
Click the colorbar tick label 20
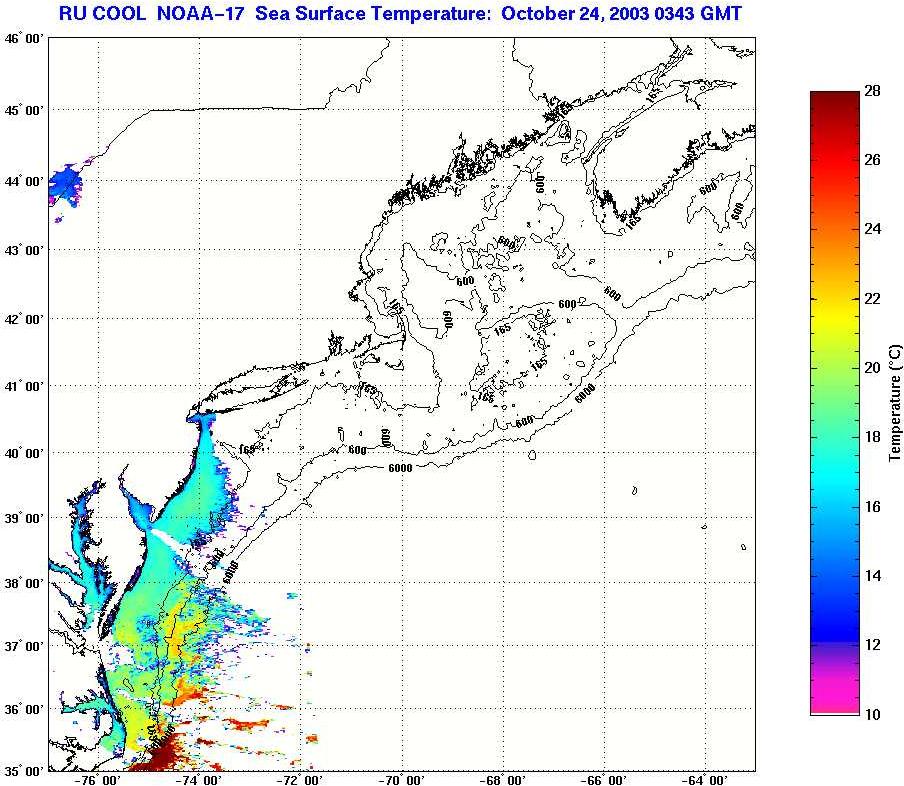872,368
